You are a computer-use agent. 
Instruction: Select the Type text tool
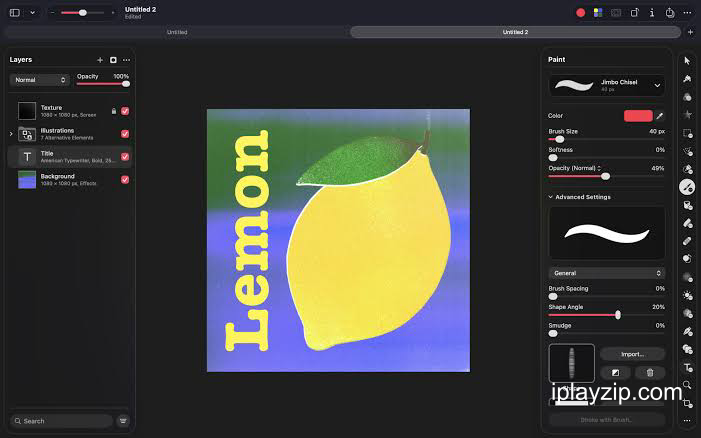(687, 367)
